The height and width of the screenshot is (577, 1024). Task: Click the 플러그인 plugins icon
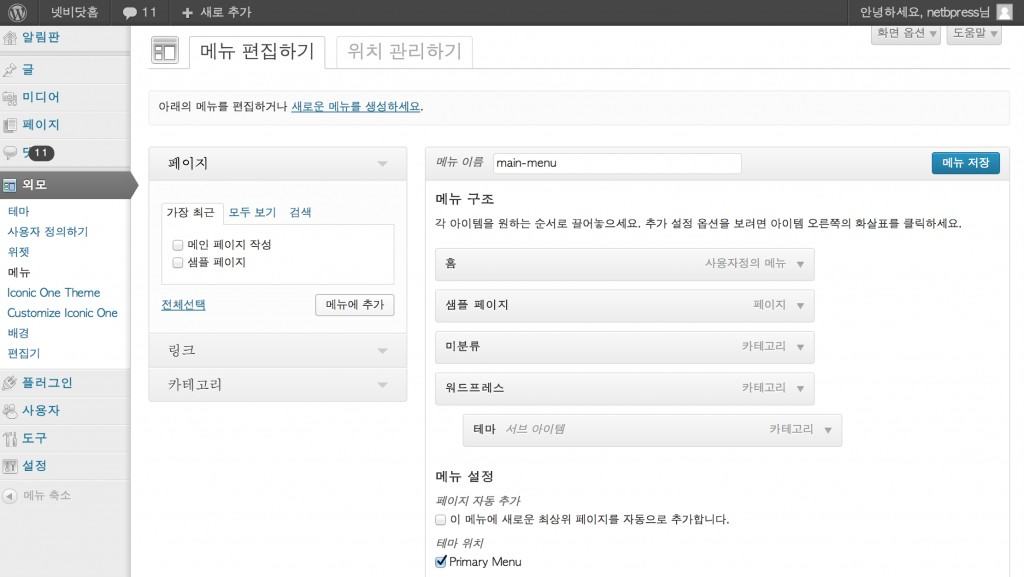tap(10, 383)
